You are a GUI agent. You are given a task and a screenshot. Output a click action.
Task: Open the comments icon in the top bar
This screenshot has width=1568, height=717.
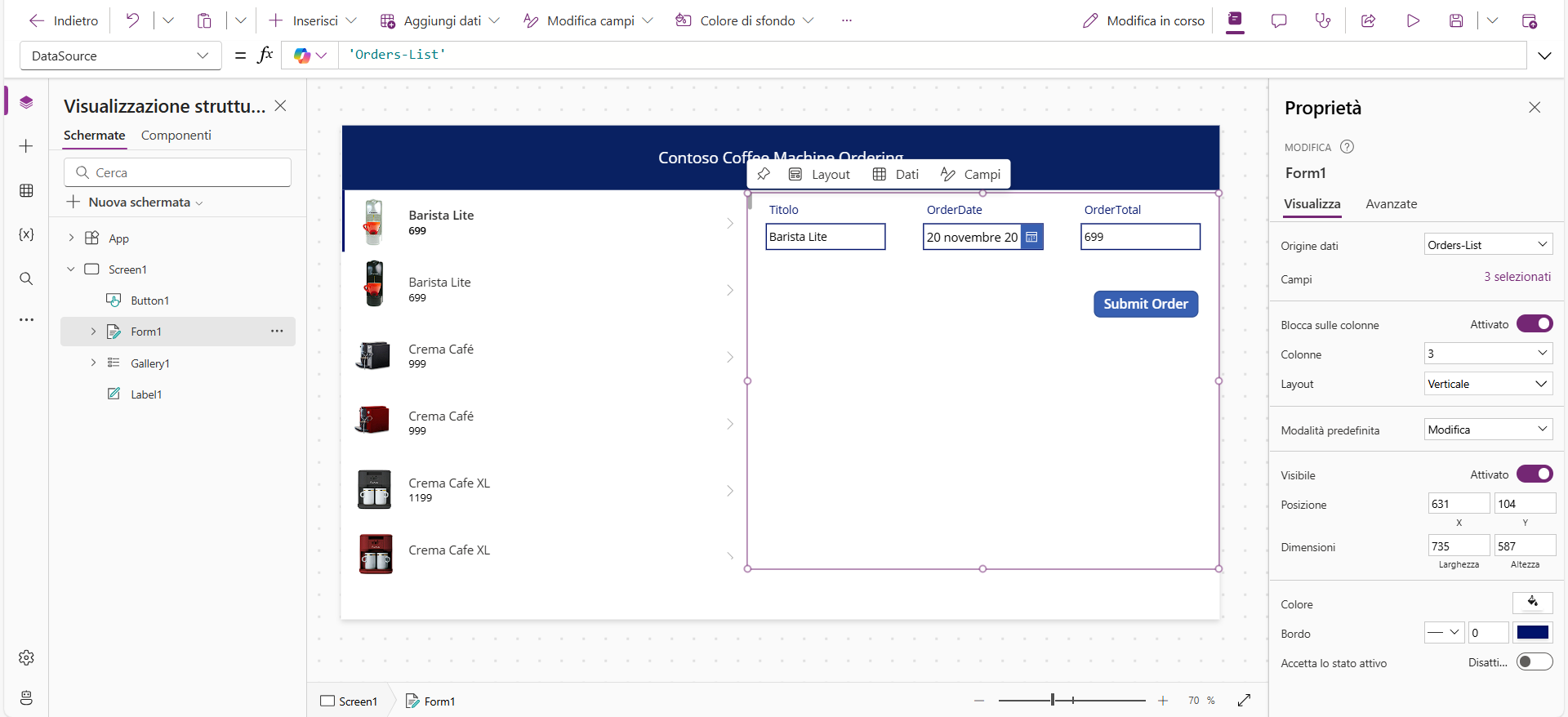[x=1279, y=20]
